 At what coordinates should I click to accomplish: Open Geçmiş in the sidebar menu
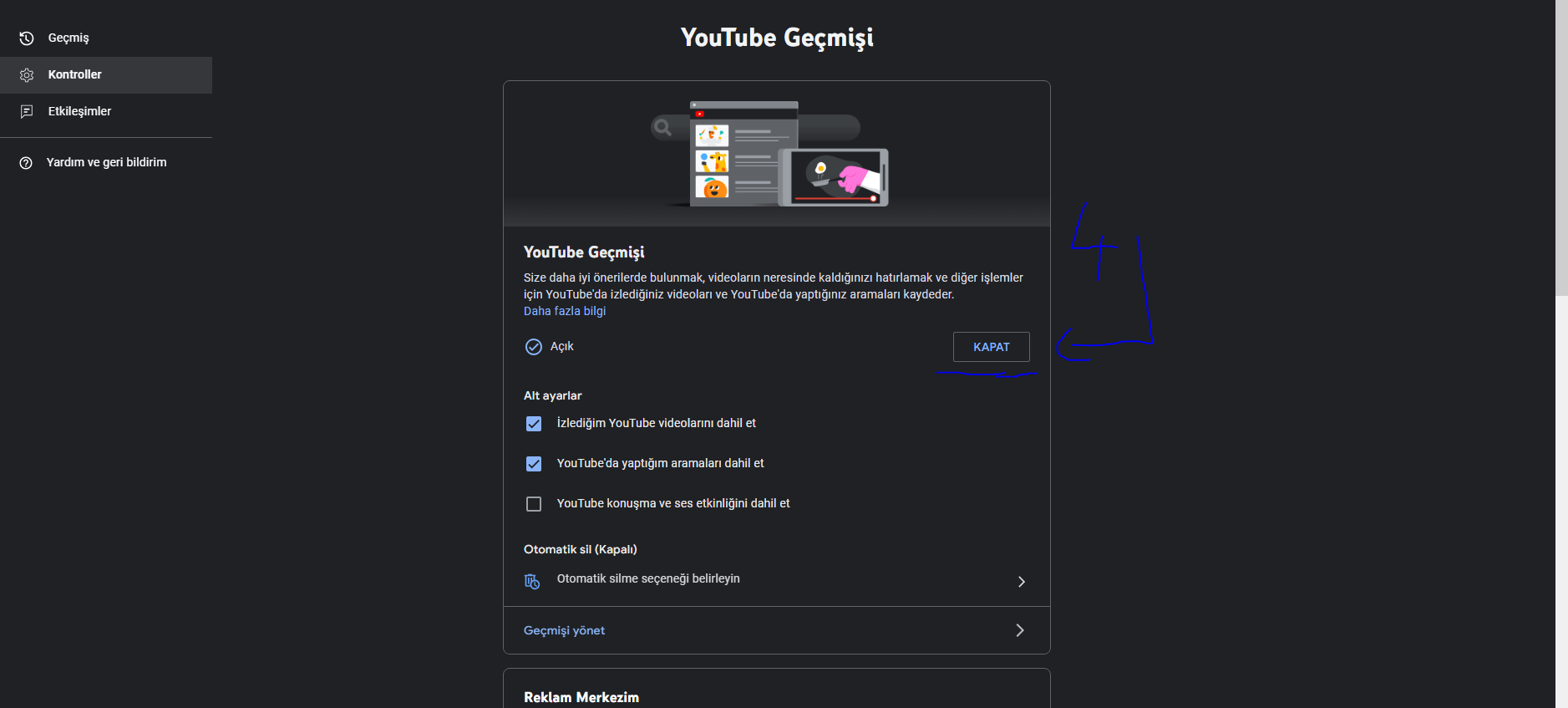pos(106,38)
